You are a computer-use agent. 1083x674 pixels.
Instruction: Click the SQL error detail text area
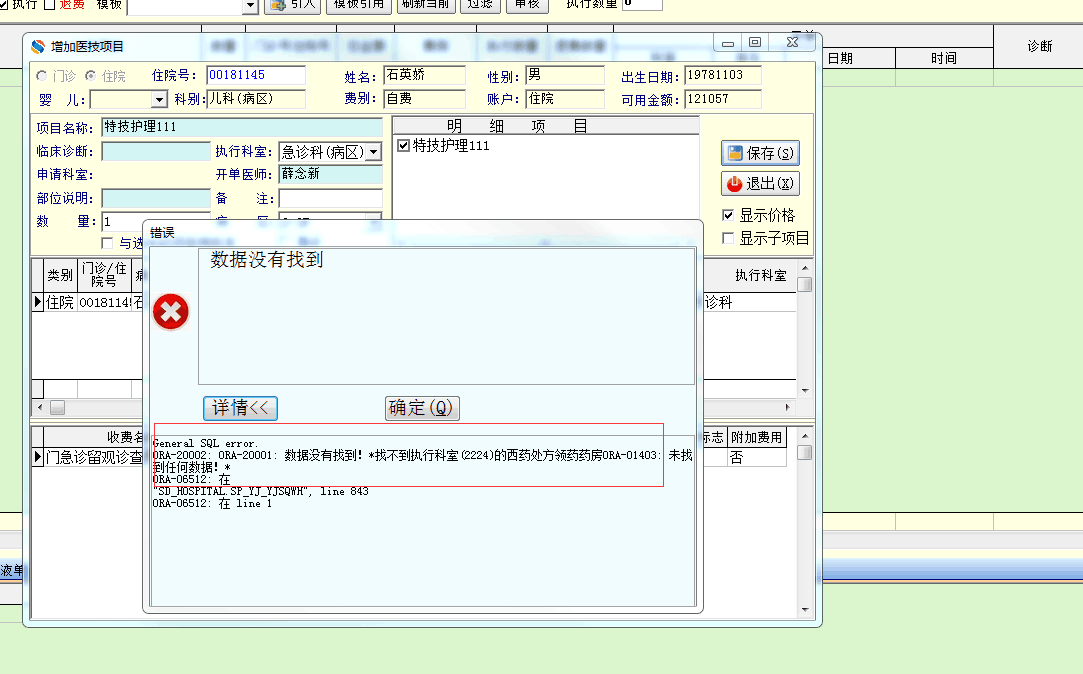point(422,521)
